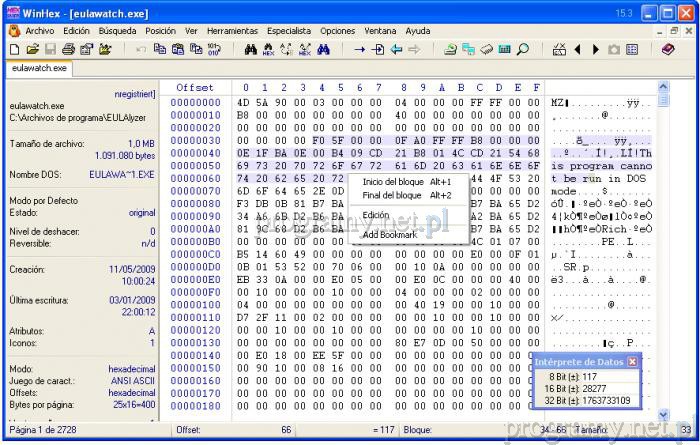Close the Intérprete de Datos panel
The width and height of the screenshot is (700, 445).
pyautogui.click(x=632, y=361)
